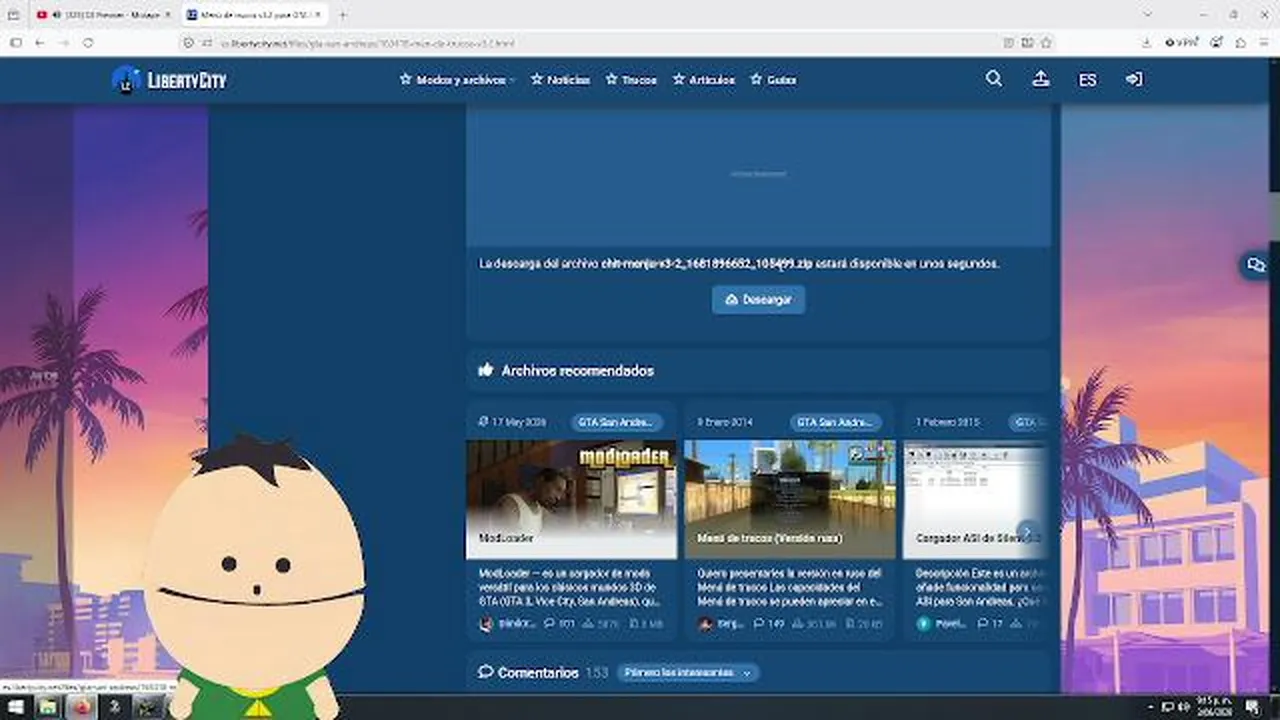This screenshot has height=720, width=1280.
Task: Click the sidebar toggle icon left of back arrow
Action: 15,43
